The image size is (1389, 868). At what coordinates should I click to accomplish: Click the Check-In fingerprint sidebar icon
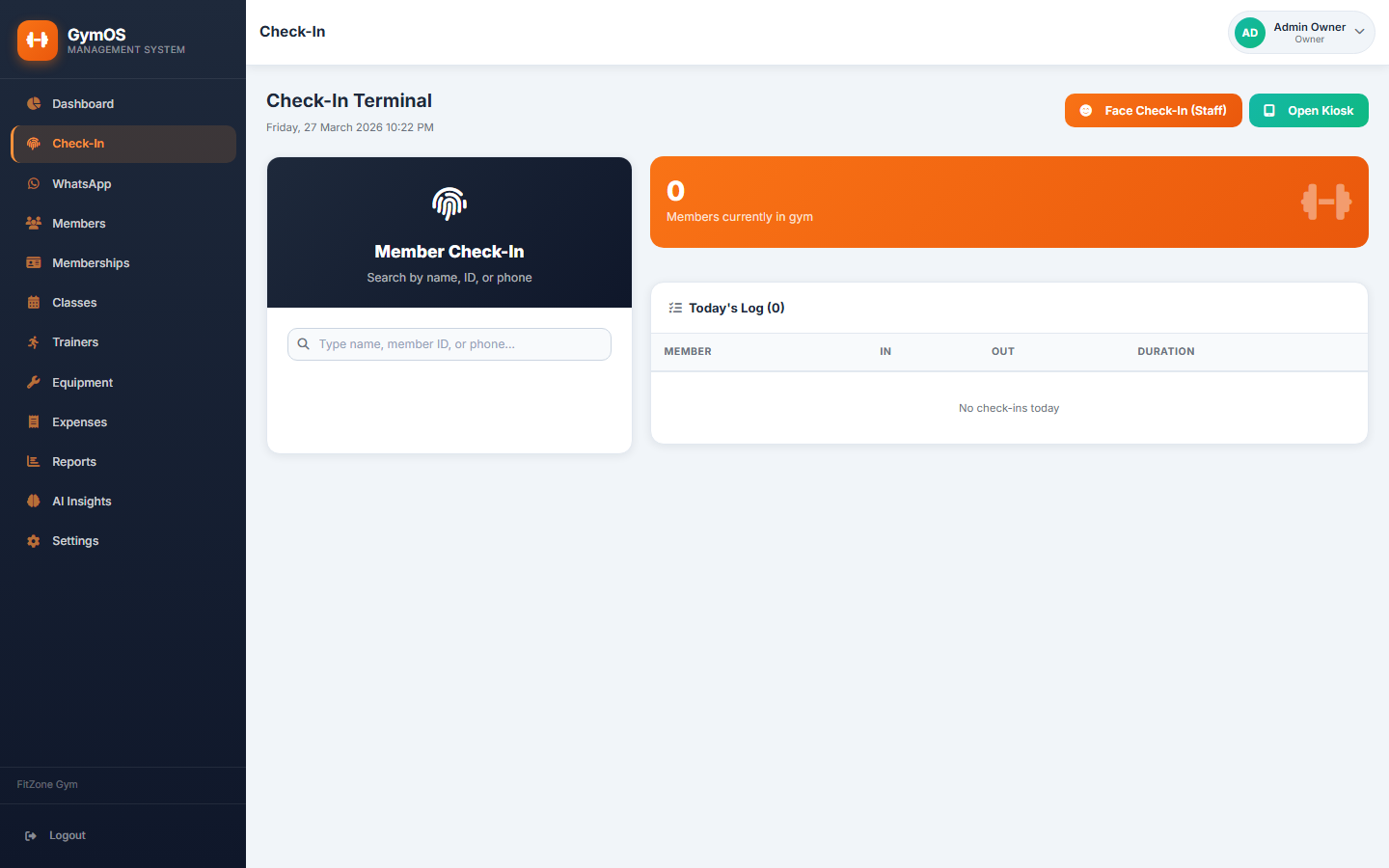(x=34, y=144)
